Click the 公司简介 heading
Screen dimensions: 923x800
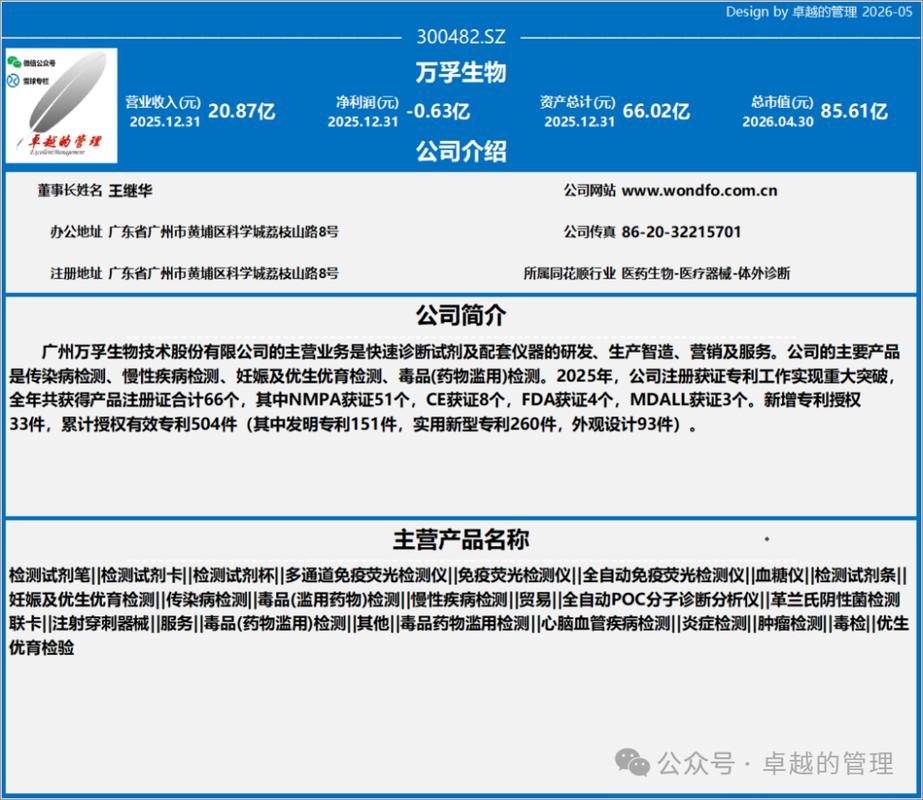tap(461, 316)
